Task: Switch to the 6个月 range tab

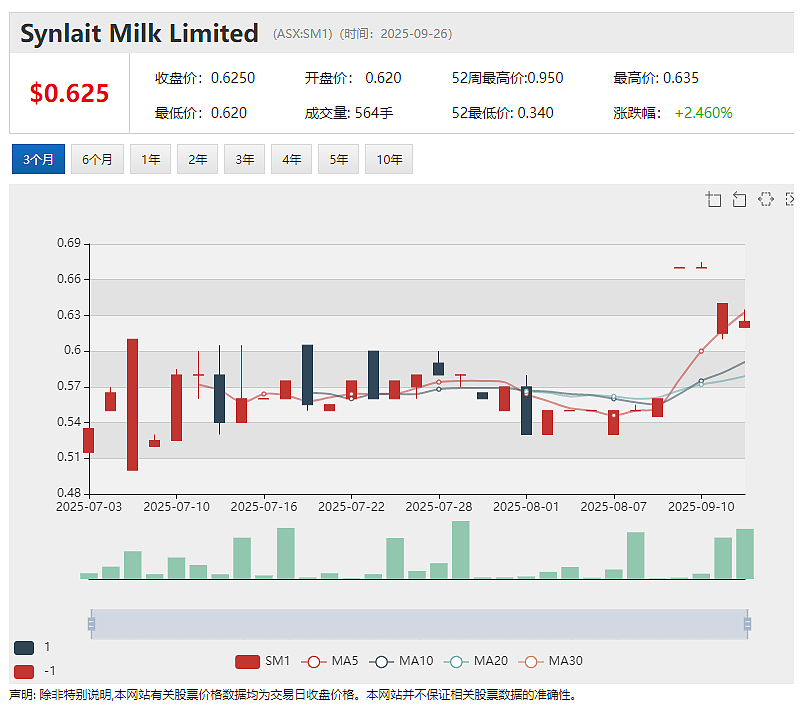Action: [97, 159]
